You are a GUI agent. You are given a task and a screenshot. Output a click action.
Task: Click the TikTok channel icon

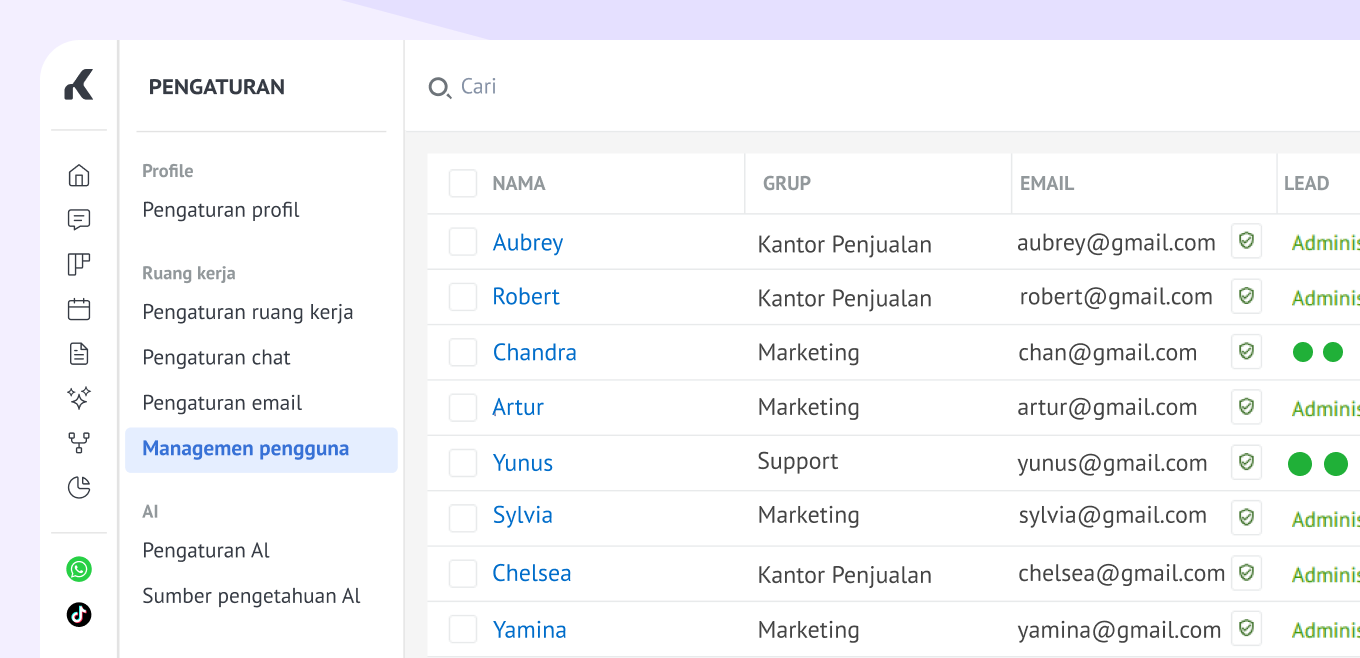tap(79, 614)
